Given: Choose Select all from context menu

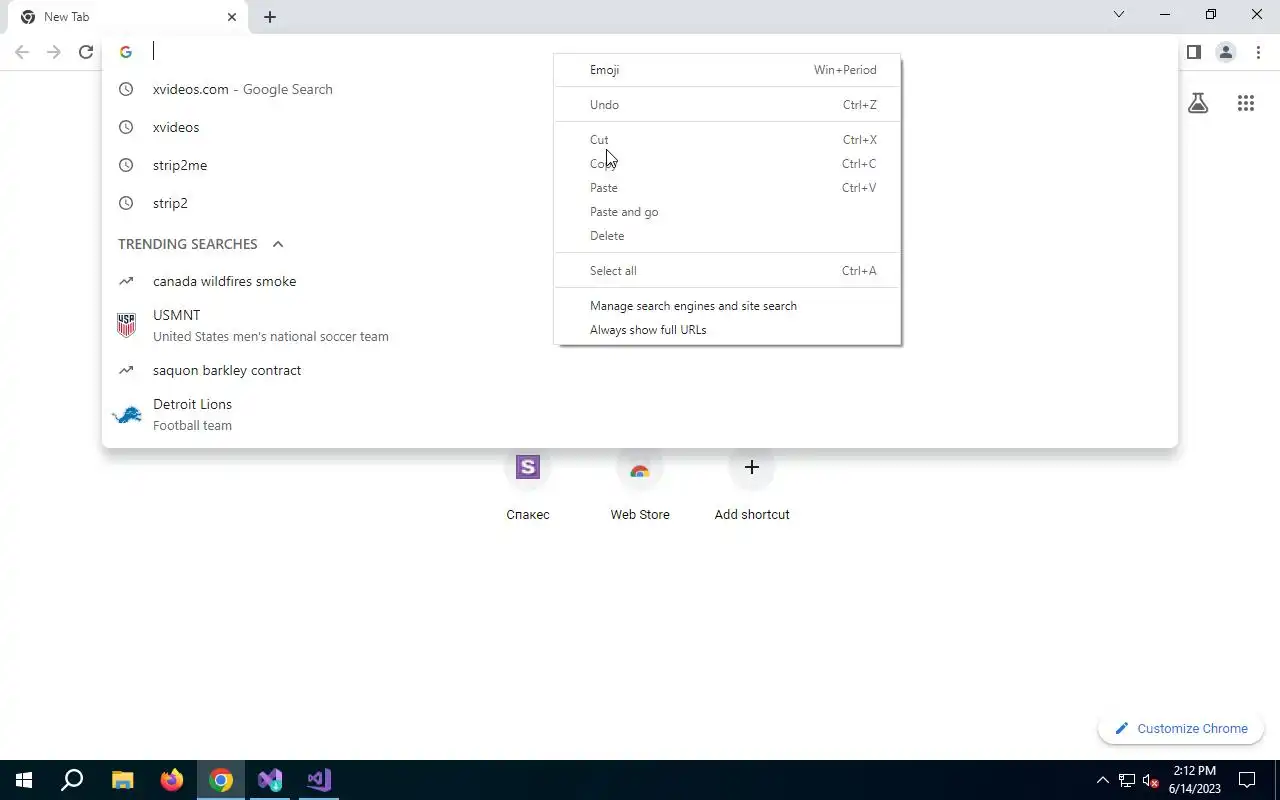Looking at the screenshot, I should 728,271.
